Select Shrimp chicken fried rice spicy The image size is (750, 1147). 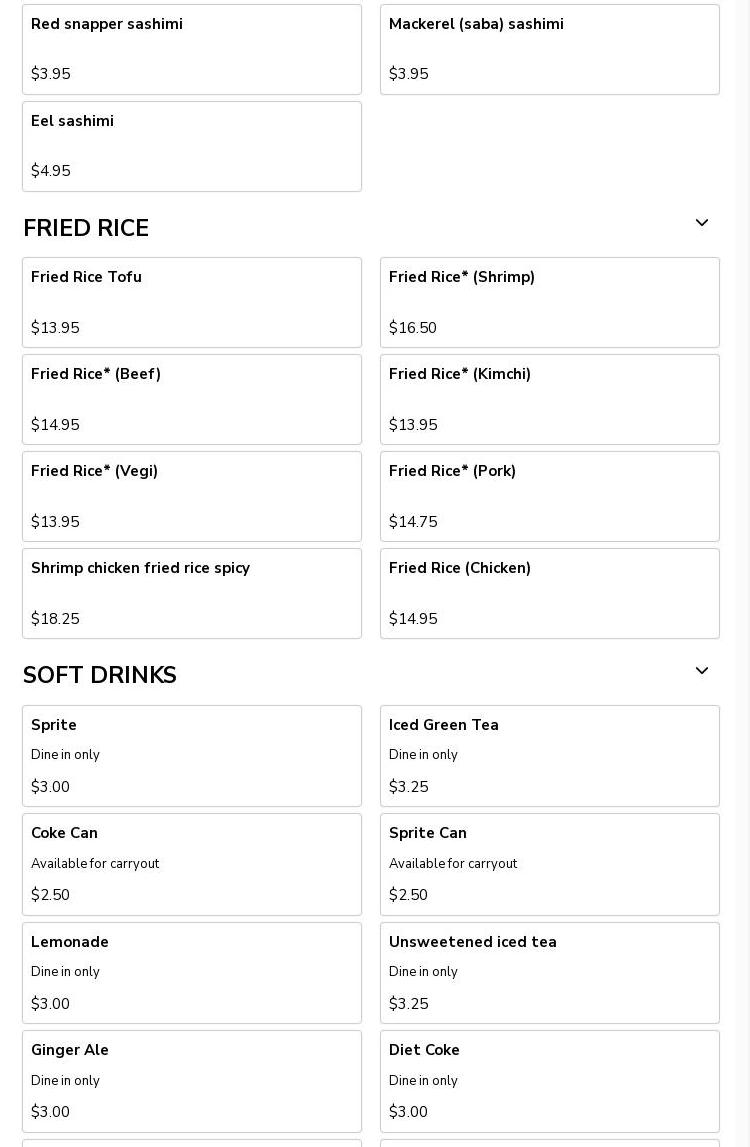[192, 593]
